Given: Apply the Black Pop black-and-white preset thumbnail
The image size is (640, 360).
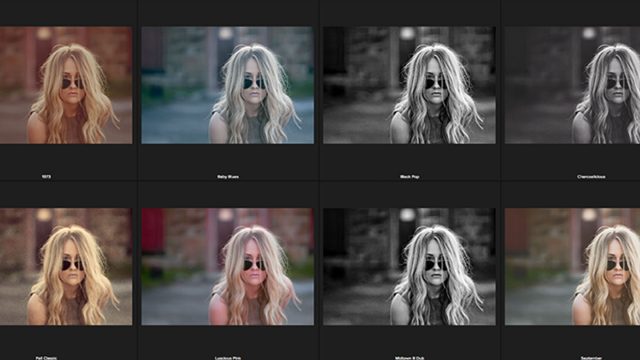Looking at the screenshot, I should [x=409, y=85].
